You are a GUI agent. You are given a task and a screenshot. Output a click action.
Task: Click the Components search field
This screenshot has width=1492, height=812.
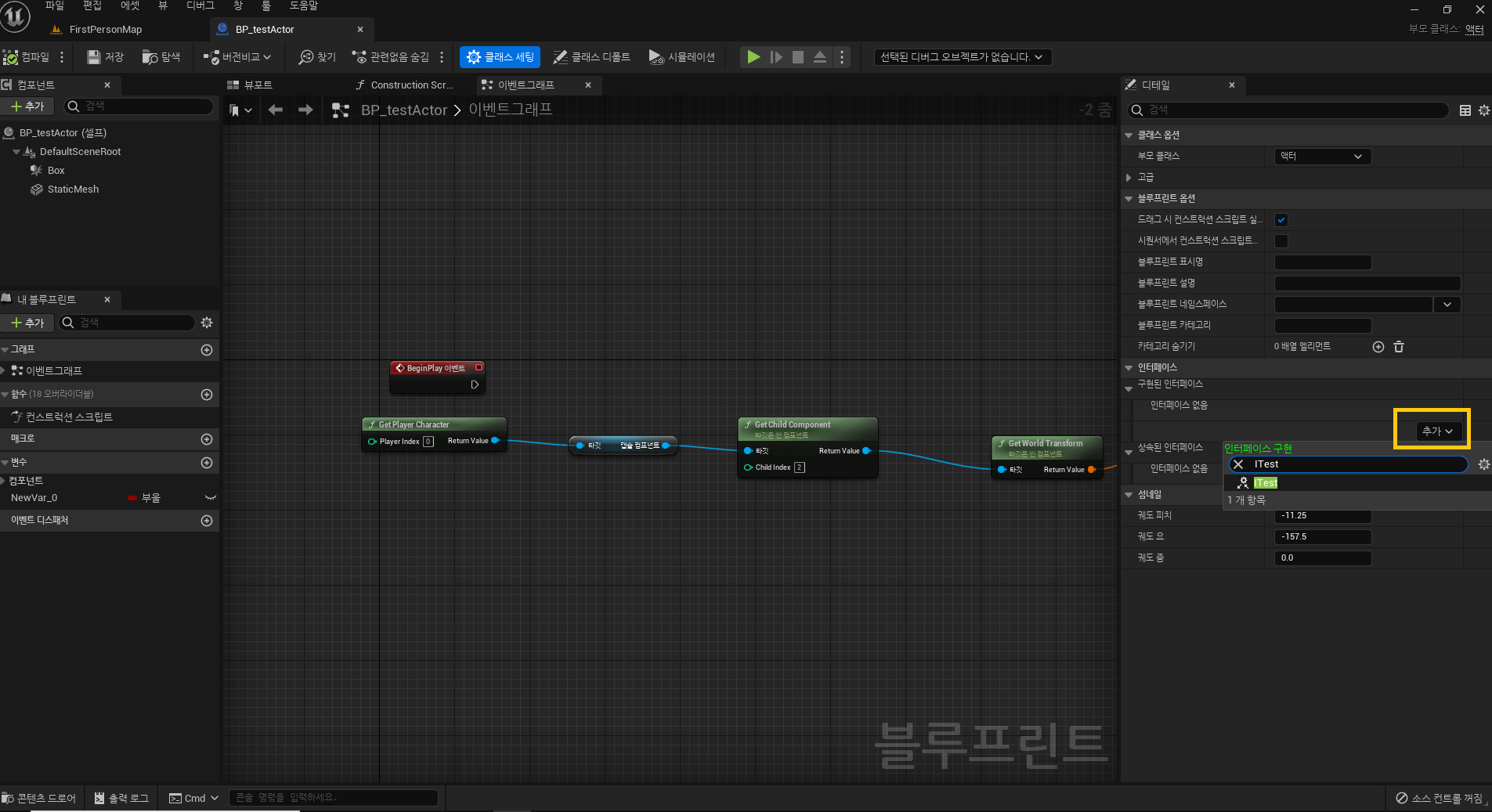138,106
